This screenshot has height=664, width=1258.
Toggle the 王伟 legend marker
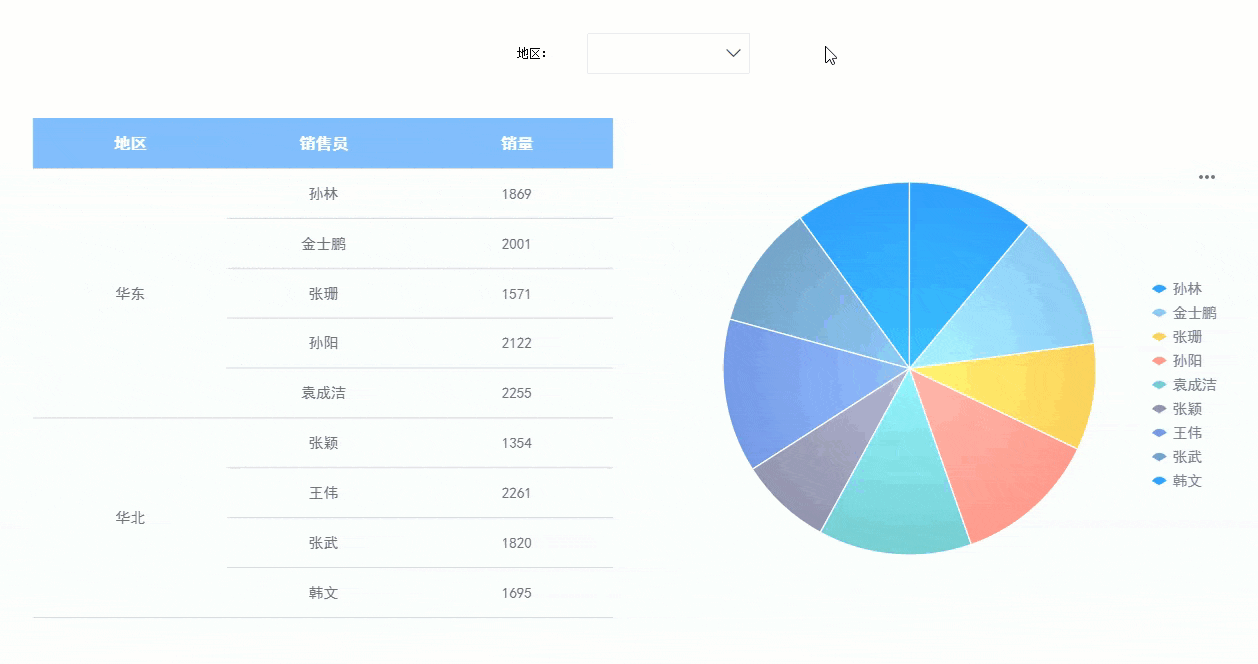point(1159,433)
